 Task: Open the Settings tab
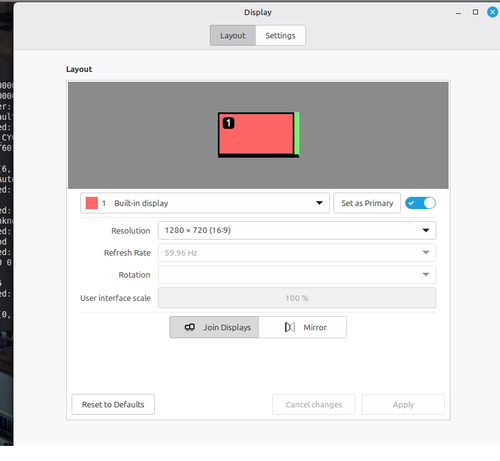280,35
